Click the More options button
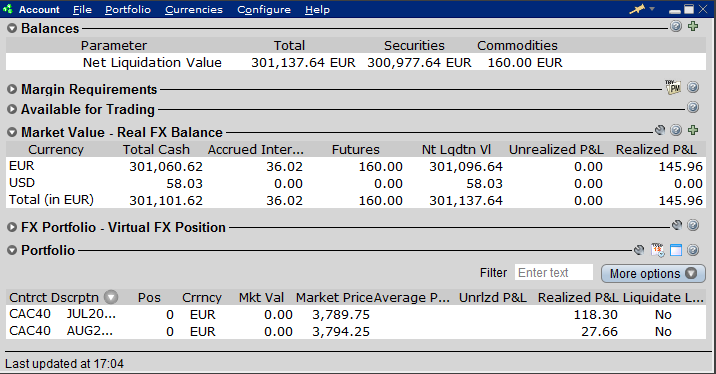716x374 pixels. click(x=653, y=273)
